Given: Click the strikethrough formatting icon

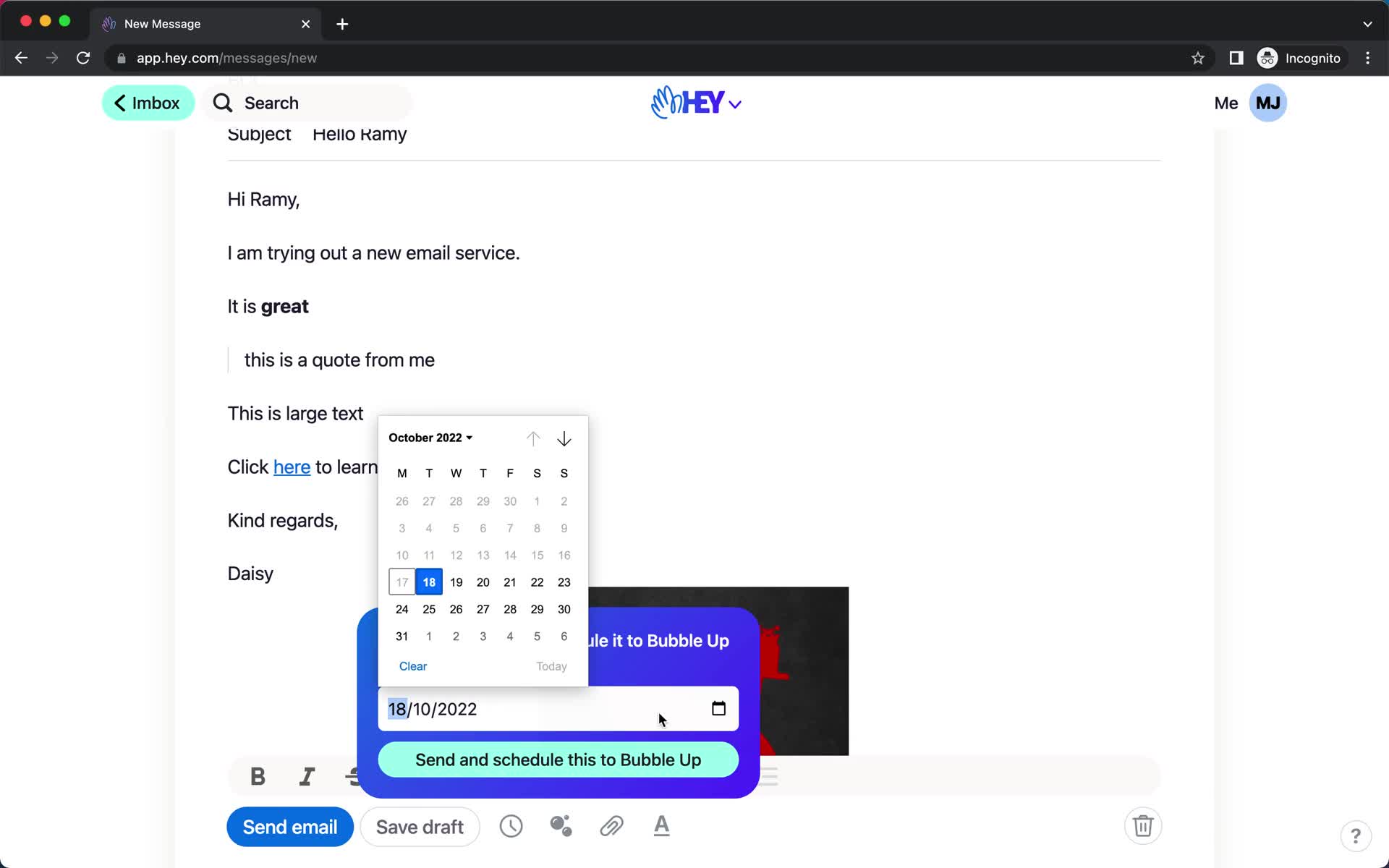Looking at the screenshot, I should 356,777.
